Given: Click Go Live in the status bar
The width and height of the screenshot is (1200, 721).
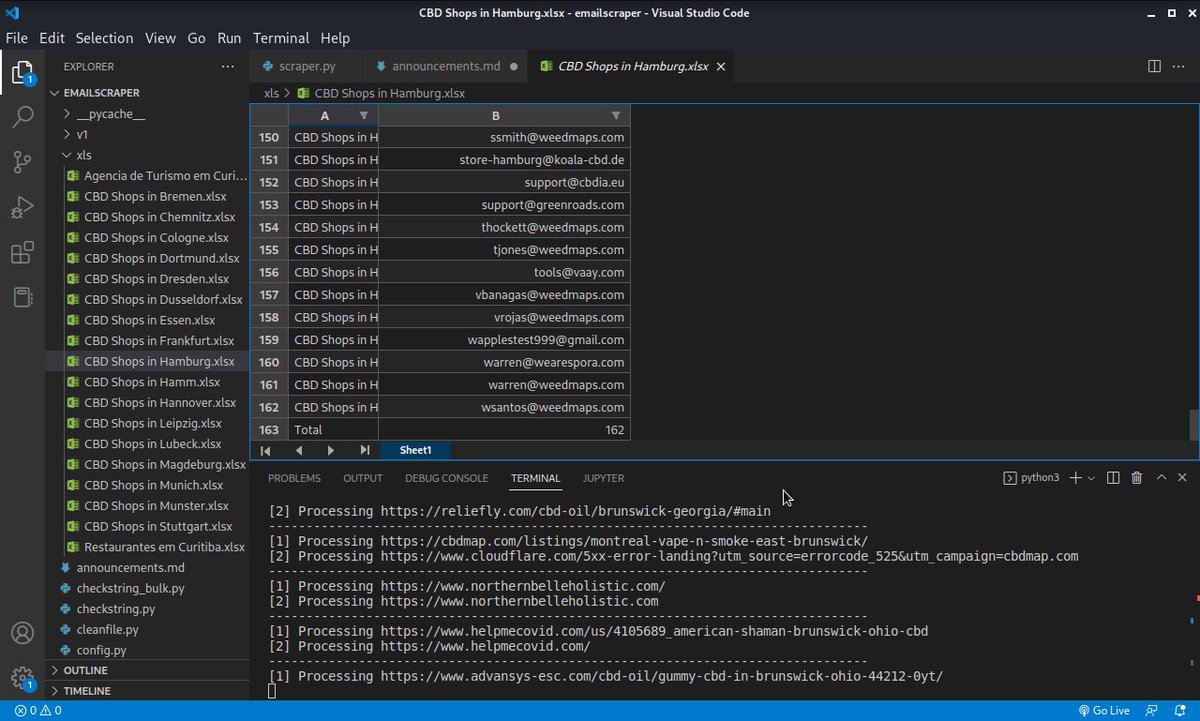Looking at the screenshot, I should 1105,710.
